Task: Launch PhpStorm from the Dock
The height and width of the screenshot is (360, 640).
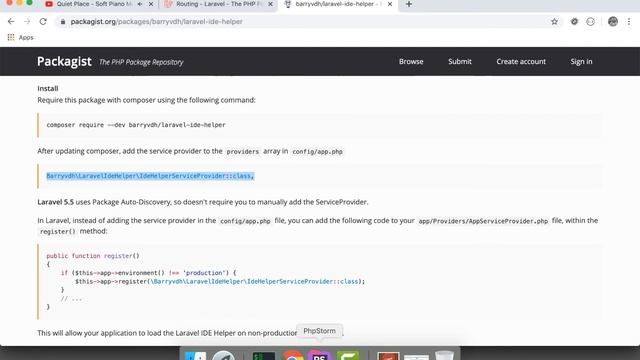Action: click(x=319, y=355)
